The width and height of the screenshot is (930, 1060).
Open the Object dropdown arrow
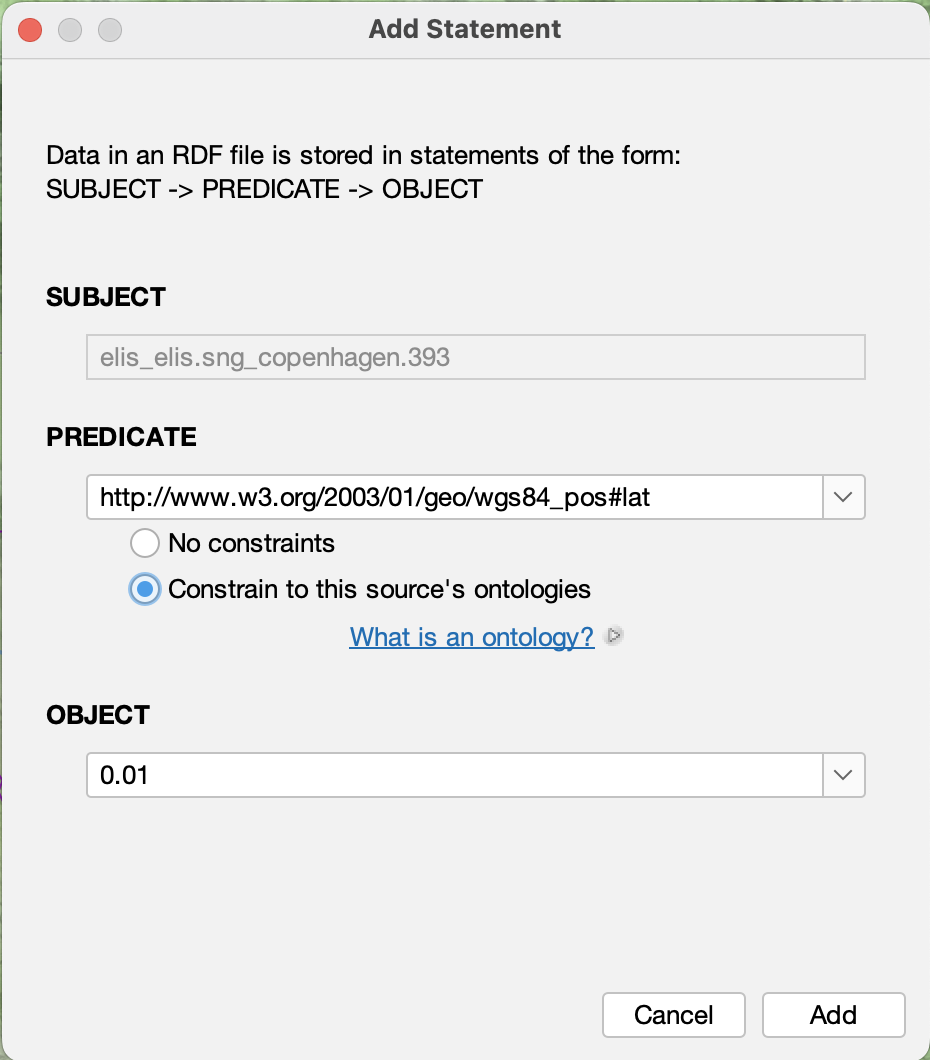pos(843,775)
